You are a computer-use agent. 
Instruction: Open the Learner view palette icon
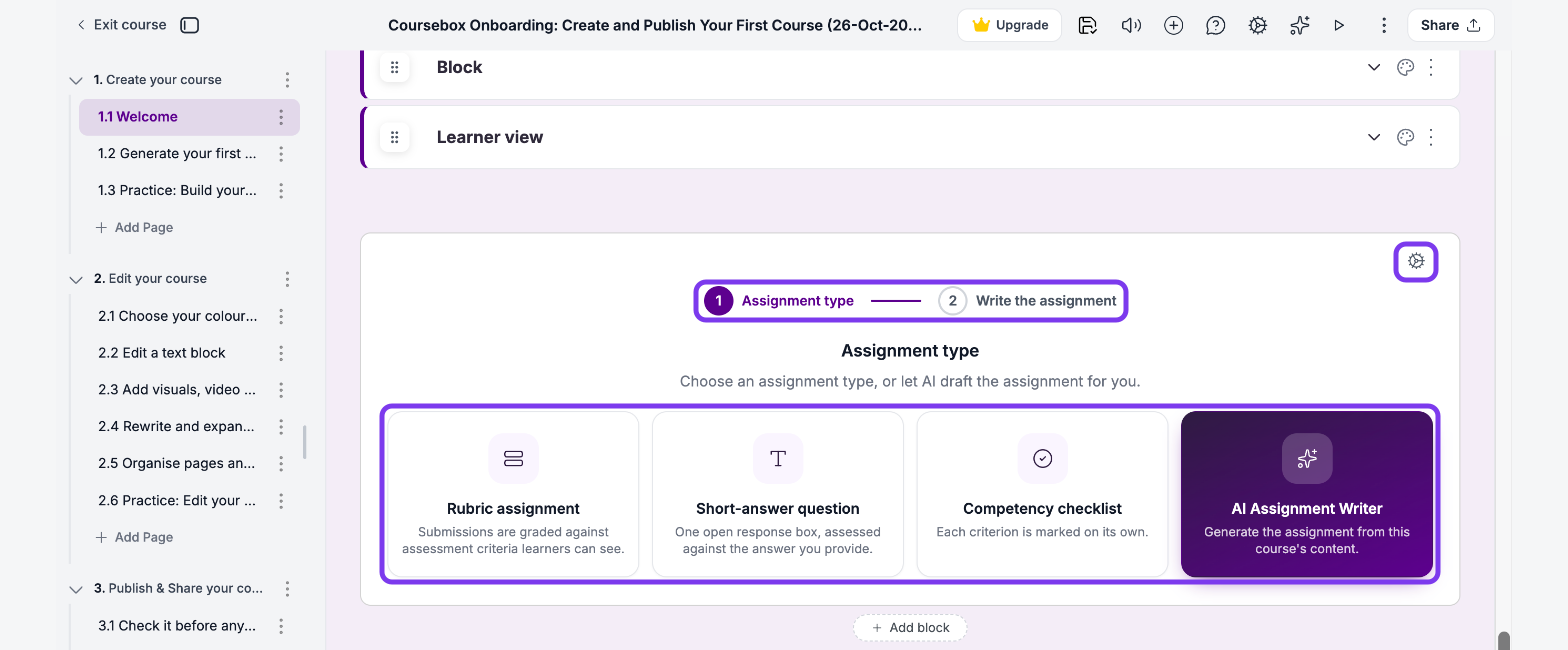pyautogui.click(x=1405, y=137)
